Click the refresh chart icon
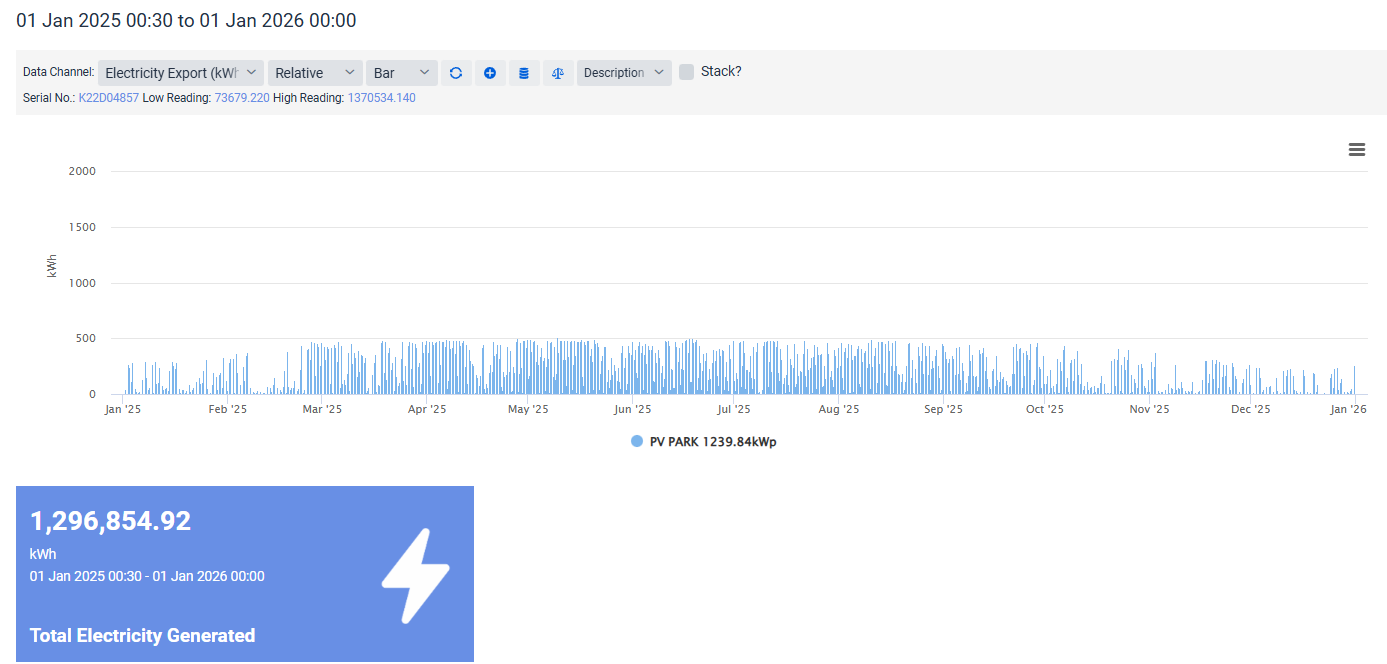1387x664 pixels. point(456,73)
